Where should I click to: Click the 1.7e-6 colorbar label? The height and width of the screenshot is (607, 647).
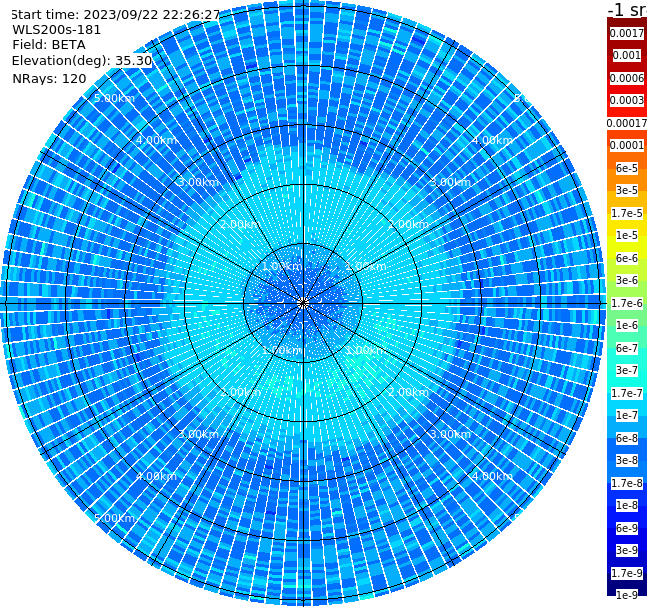click(x=627, y=303)
